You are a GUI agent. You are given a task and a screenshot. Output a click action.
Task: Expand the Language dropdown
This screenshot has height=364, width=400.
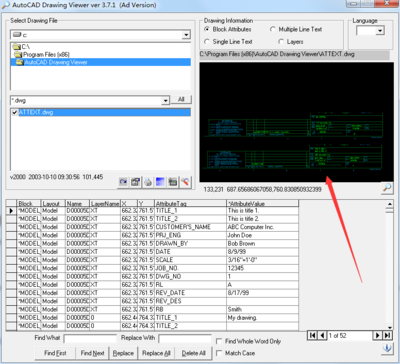point(380,31)
